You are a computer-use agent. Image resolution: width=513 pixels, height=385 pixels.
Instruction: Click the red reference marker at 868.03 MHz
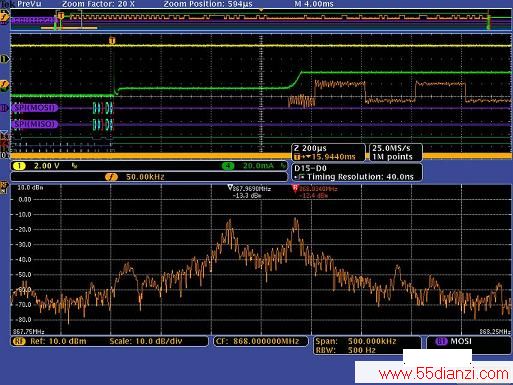[x=295, y=188]
